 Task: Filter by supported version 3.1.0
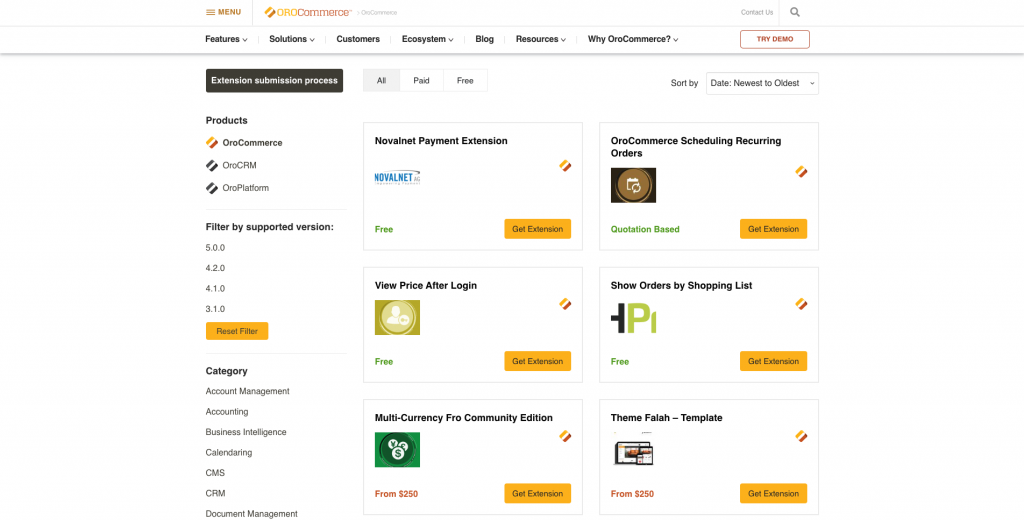tap(215, 309)
